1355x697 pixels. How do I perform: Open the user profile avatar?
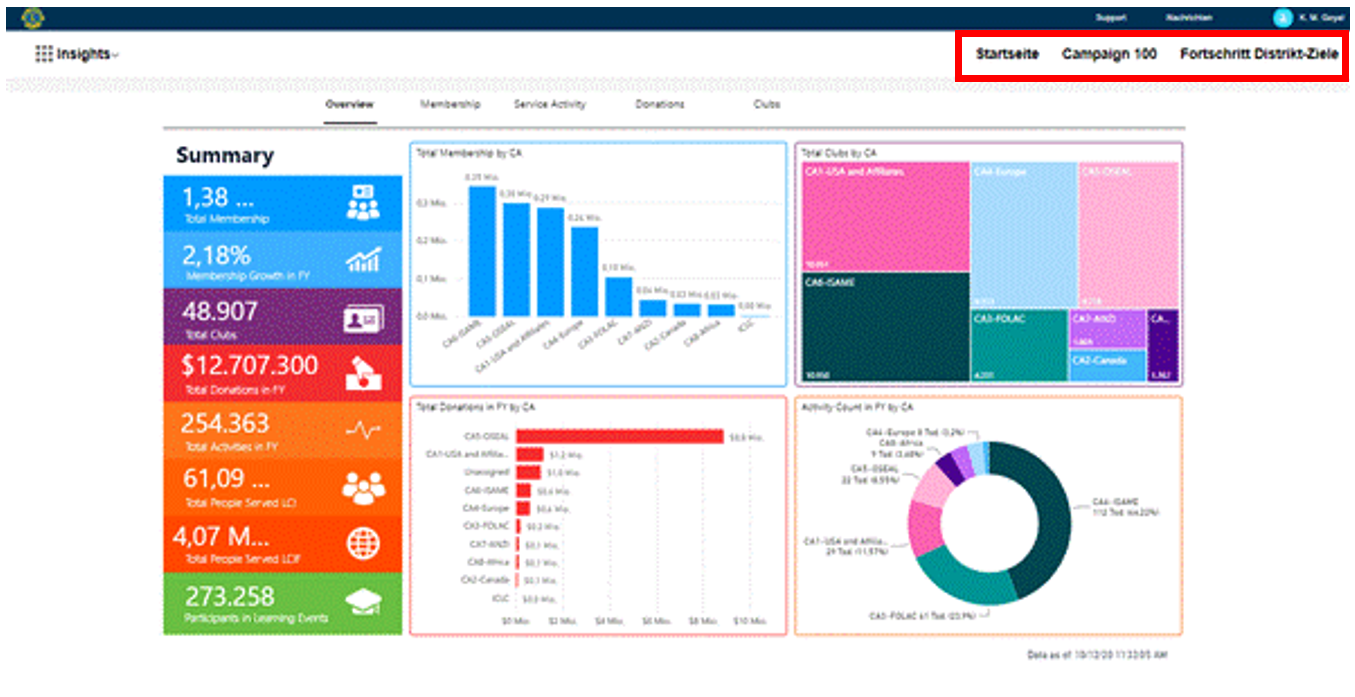tap(1282, 17)
